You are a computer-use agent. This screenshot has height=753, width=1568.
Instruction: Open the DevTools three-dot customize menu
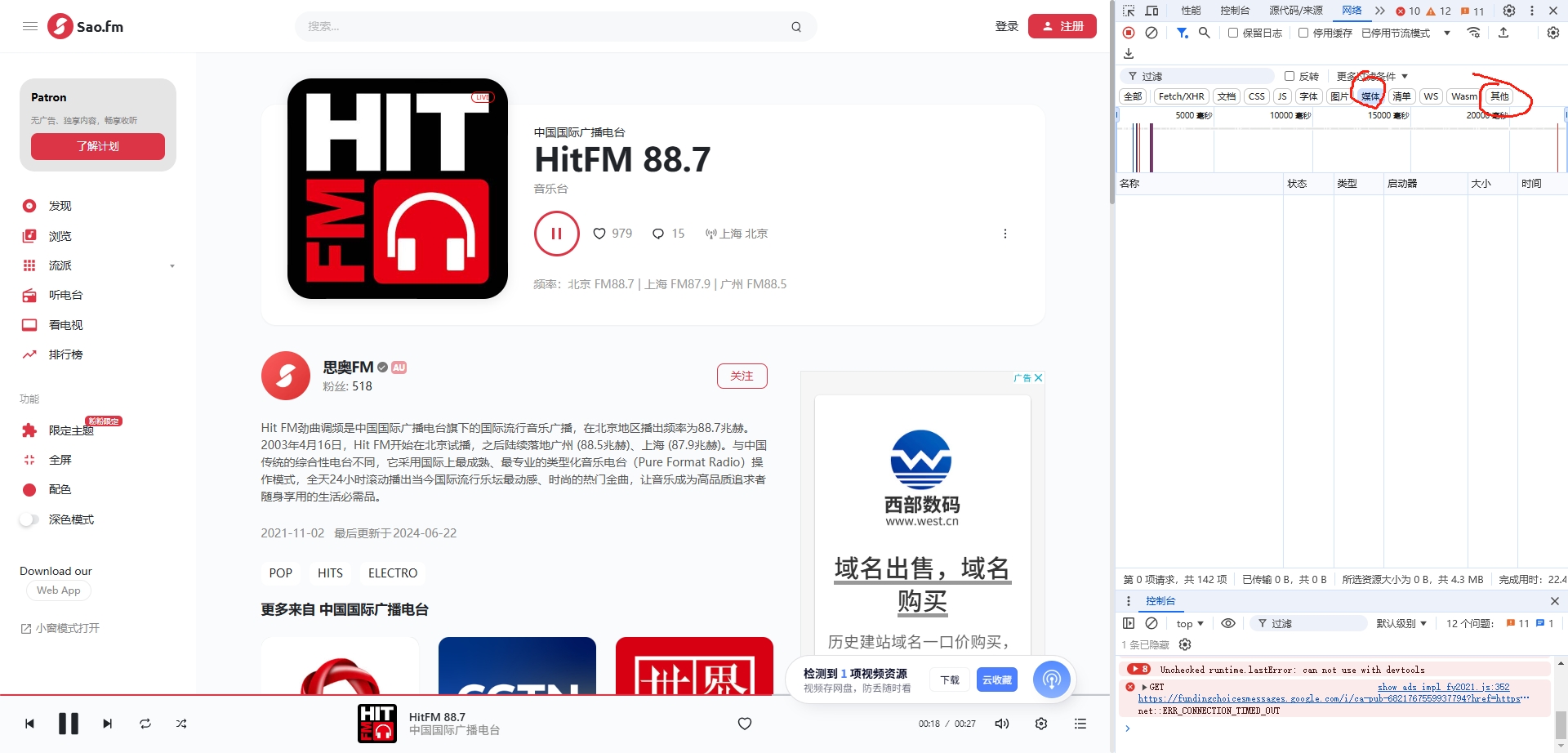pos(1532,11)
